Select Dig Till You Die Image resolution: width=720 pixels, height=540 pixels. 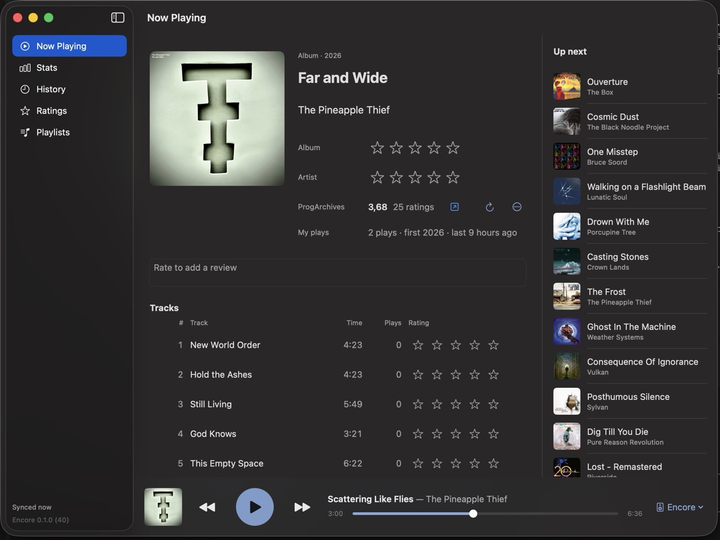coord(630,436)
